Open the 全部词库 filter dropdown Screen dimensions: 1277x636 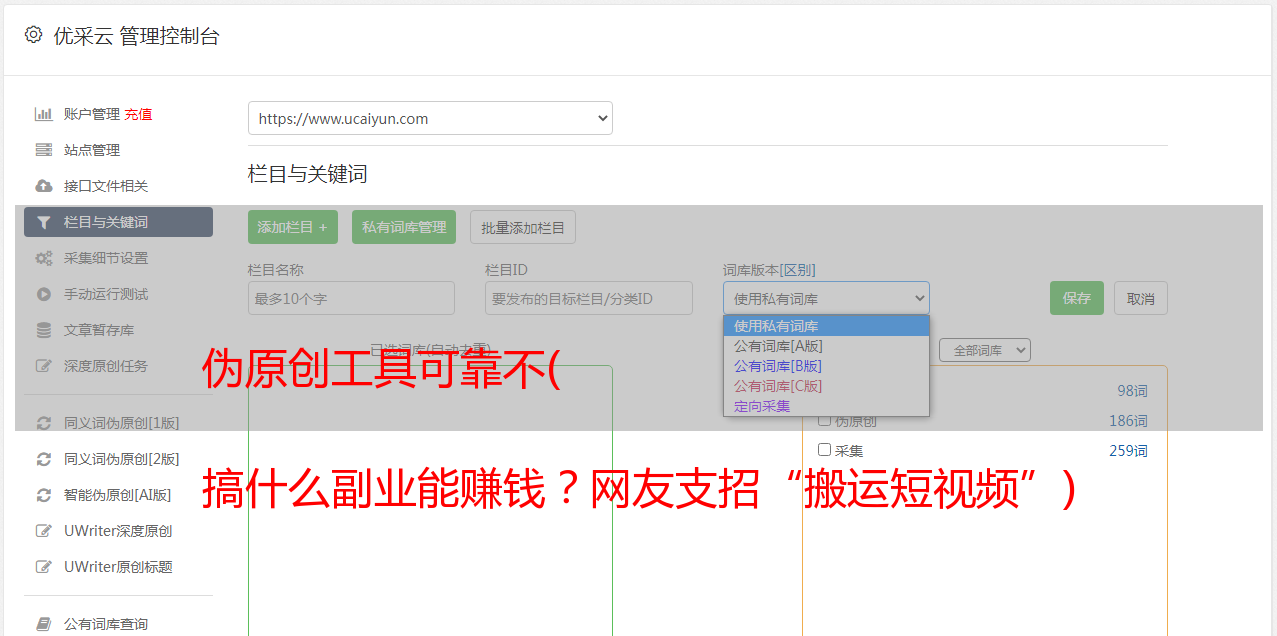click(x=985, y=350)
